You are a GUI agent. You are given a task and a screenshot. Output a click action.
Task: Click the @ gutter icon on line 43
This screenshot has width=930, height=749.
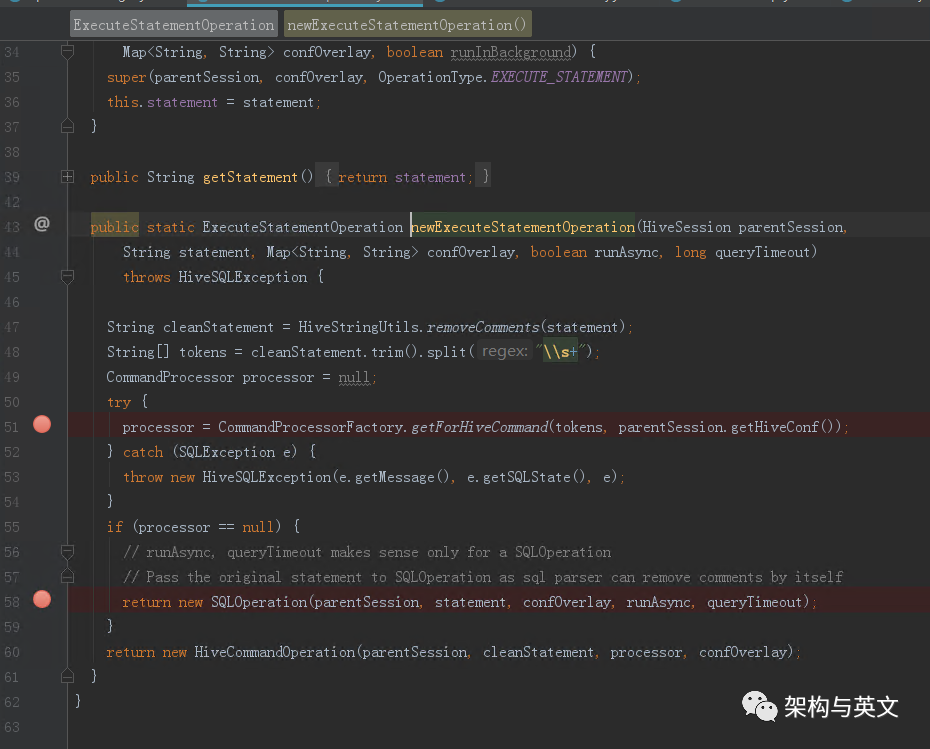click(42, 224)
